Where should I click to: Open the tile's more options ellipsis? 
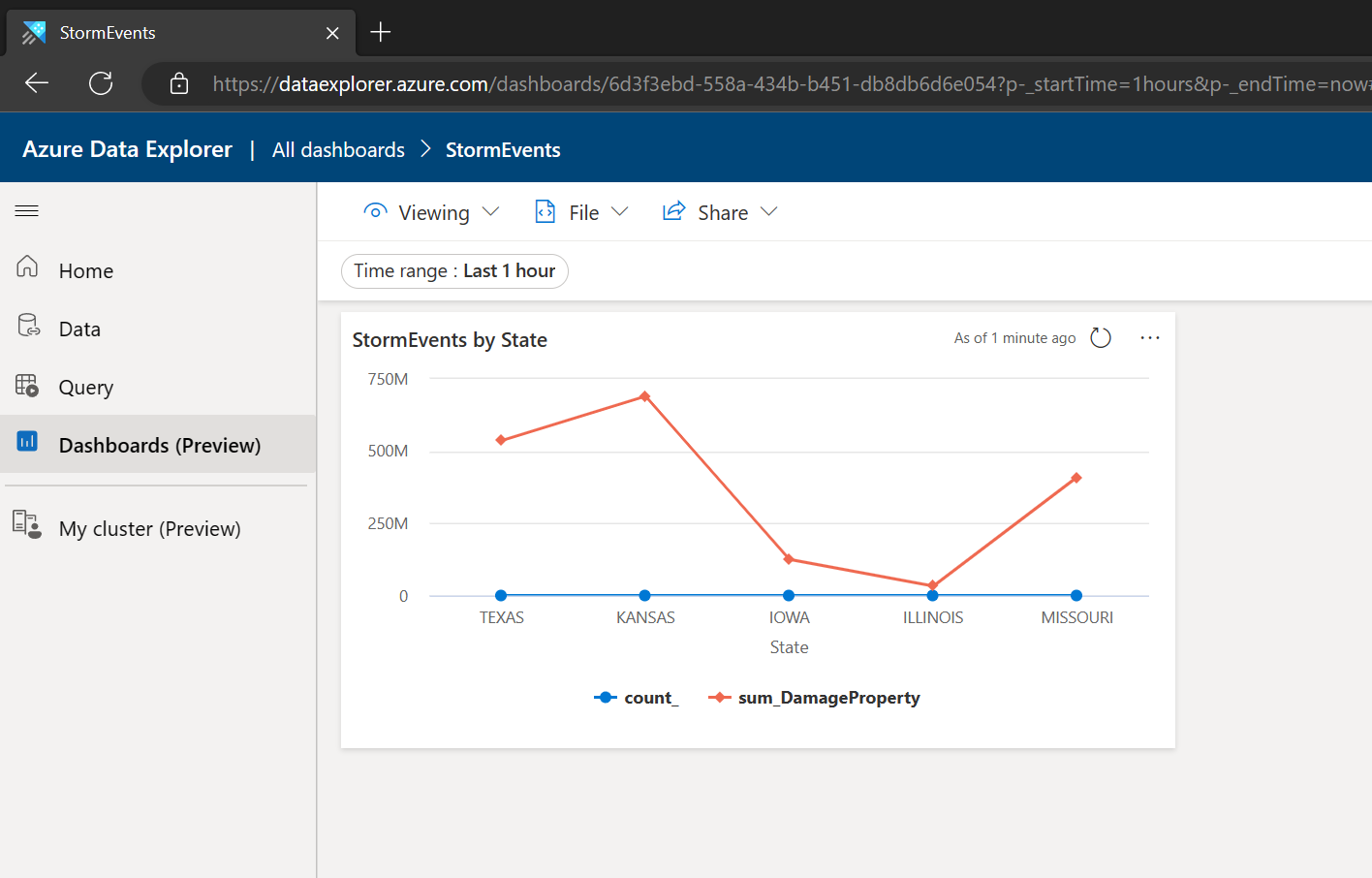pos(1150,338)
